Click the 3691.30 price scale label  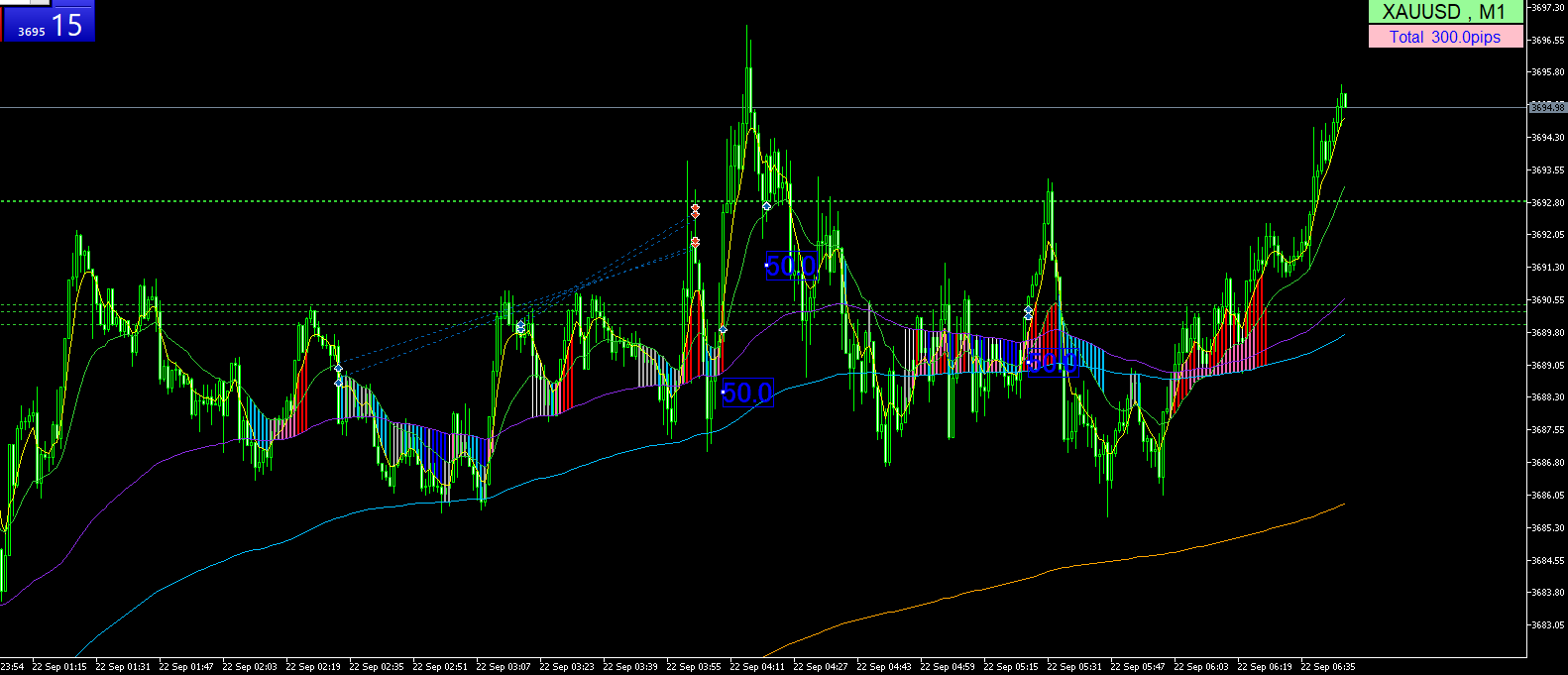(1548, 268)
